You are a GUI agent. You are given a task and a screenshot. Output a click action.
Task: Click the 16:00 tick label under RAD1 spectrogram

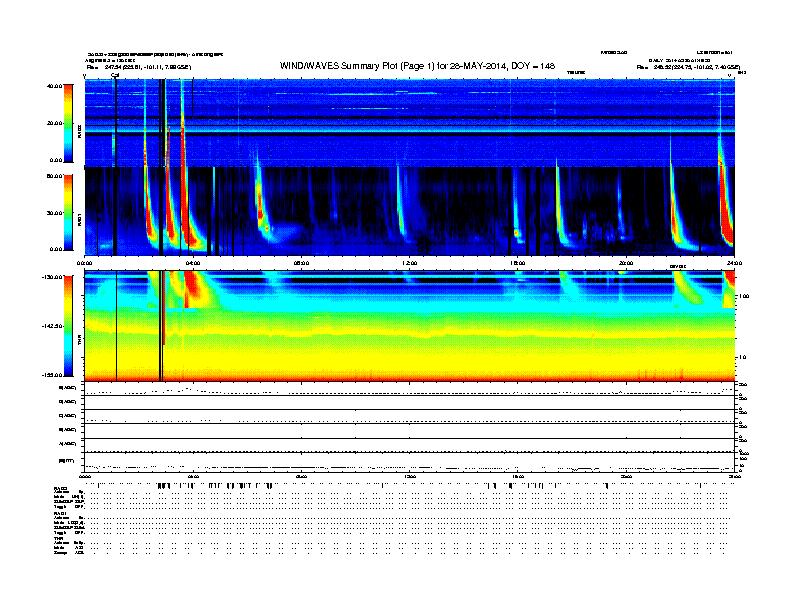tap(518, 263)
